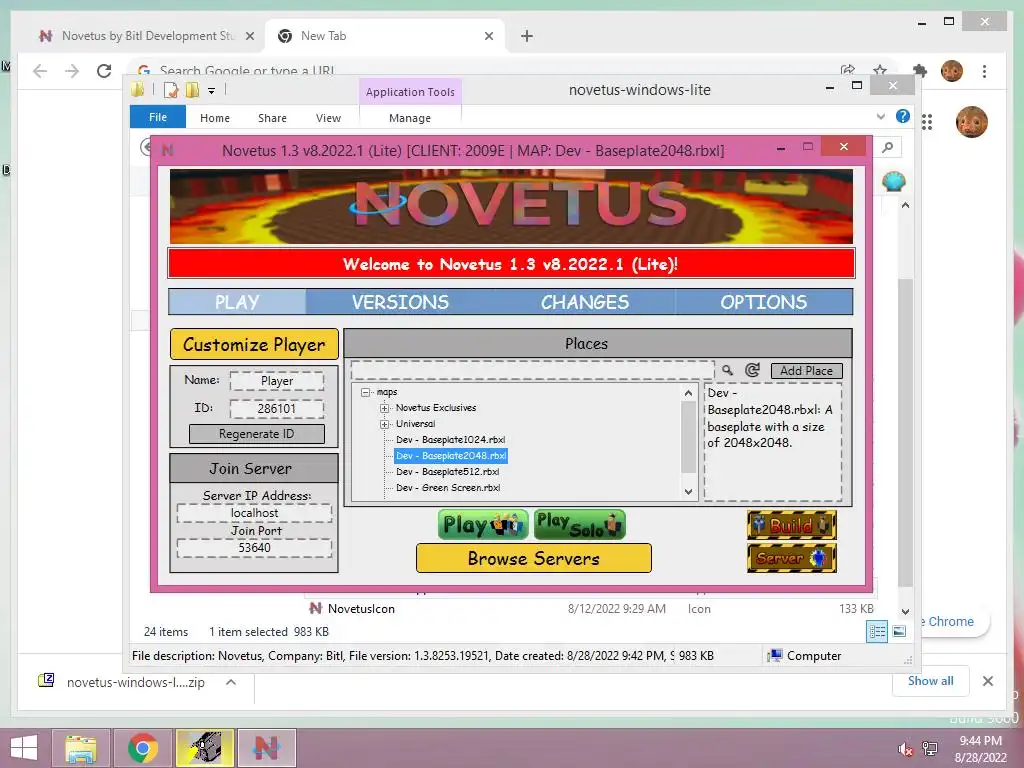Click the places search box
1024x768 pixels.
coord(532,370)
